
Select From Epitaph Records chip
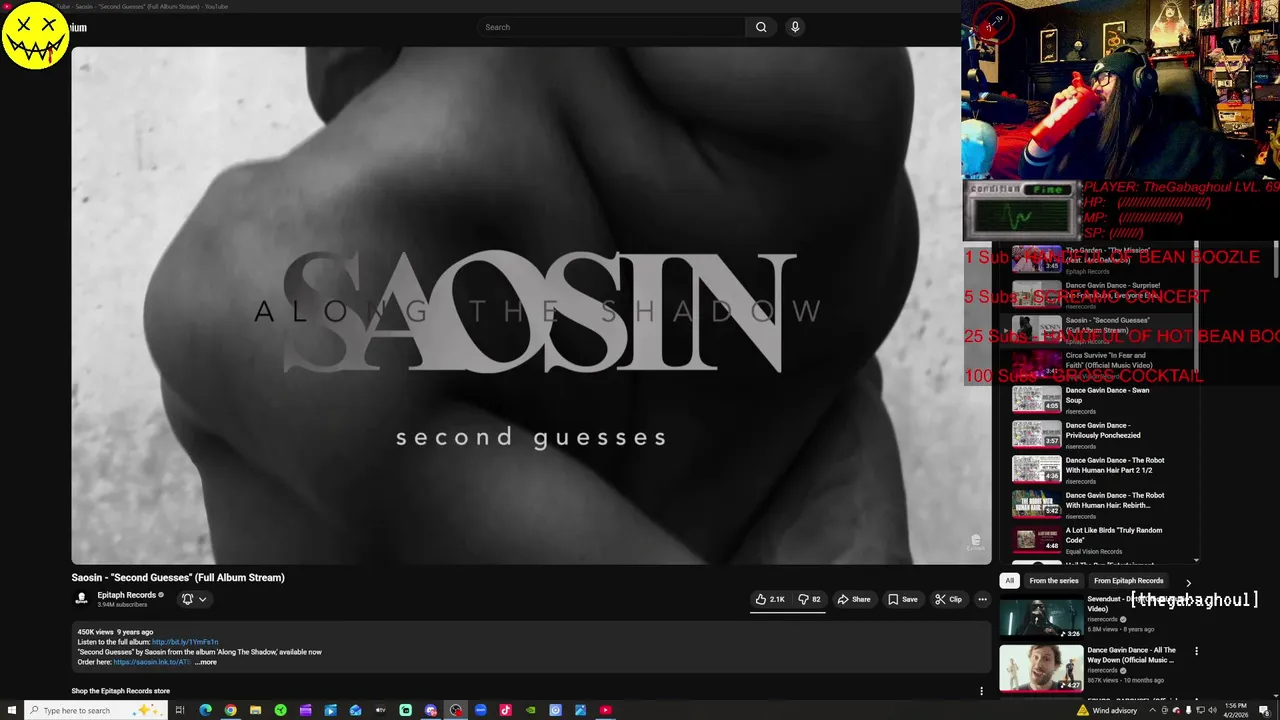click(1128, 581)
